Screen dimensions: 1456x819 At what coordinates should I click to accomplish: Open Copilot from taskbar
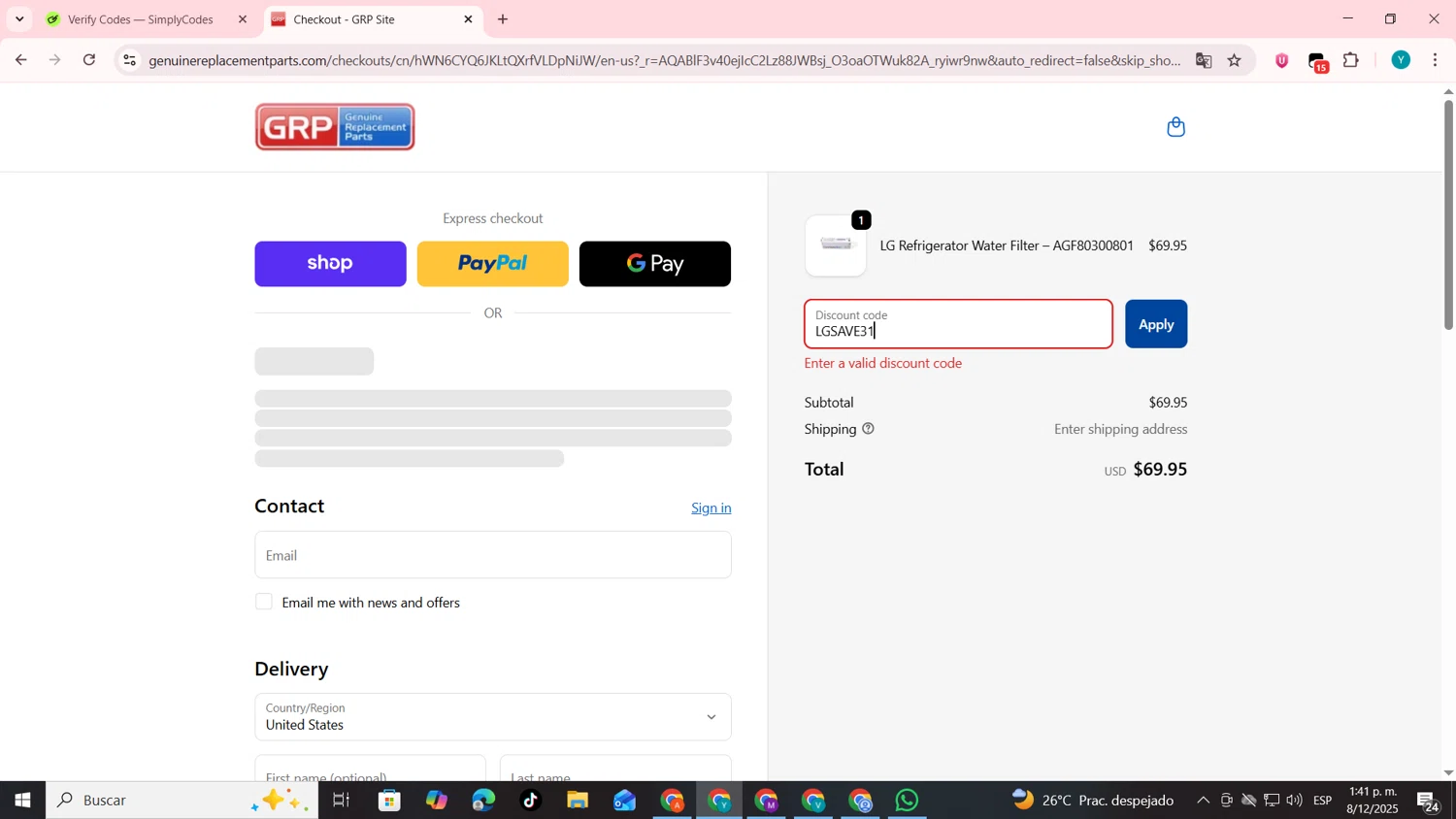pyautogui.click(x=437, y=801)
